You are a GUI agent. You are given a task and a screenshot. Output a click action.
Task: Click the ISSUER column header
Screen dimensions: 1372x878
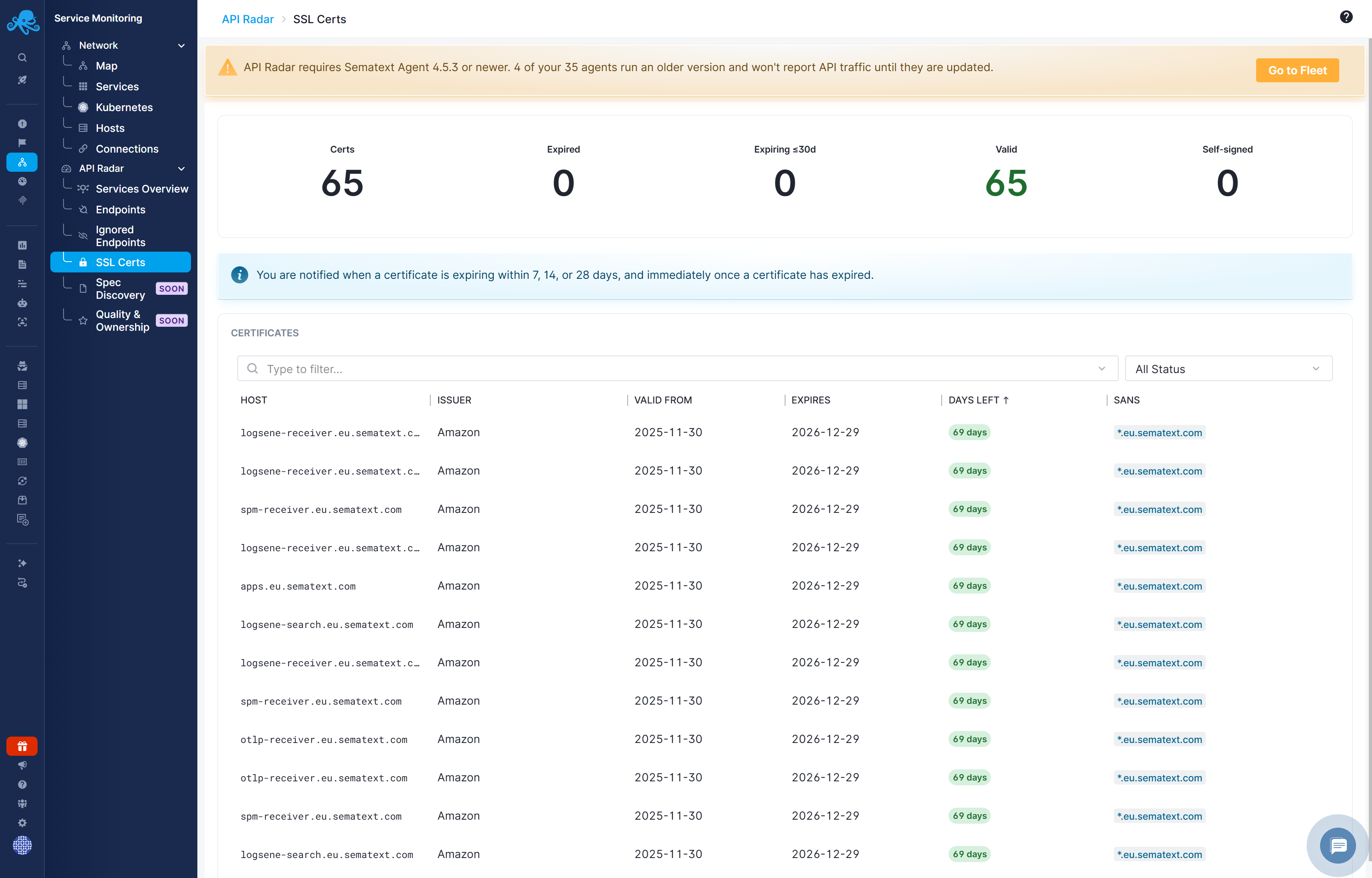point(454,400)
